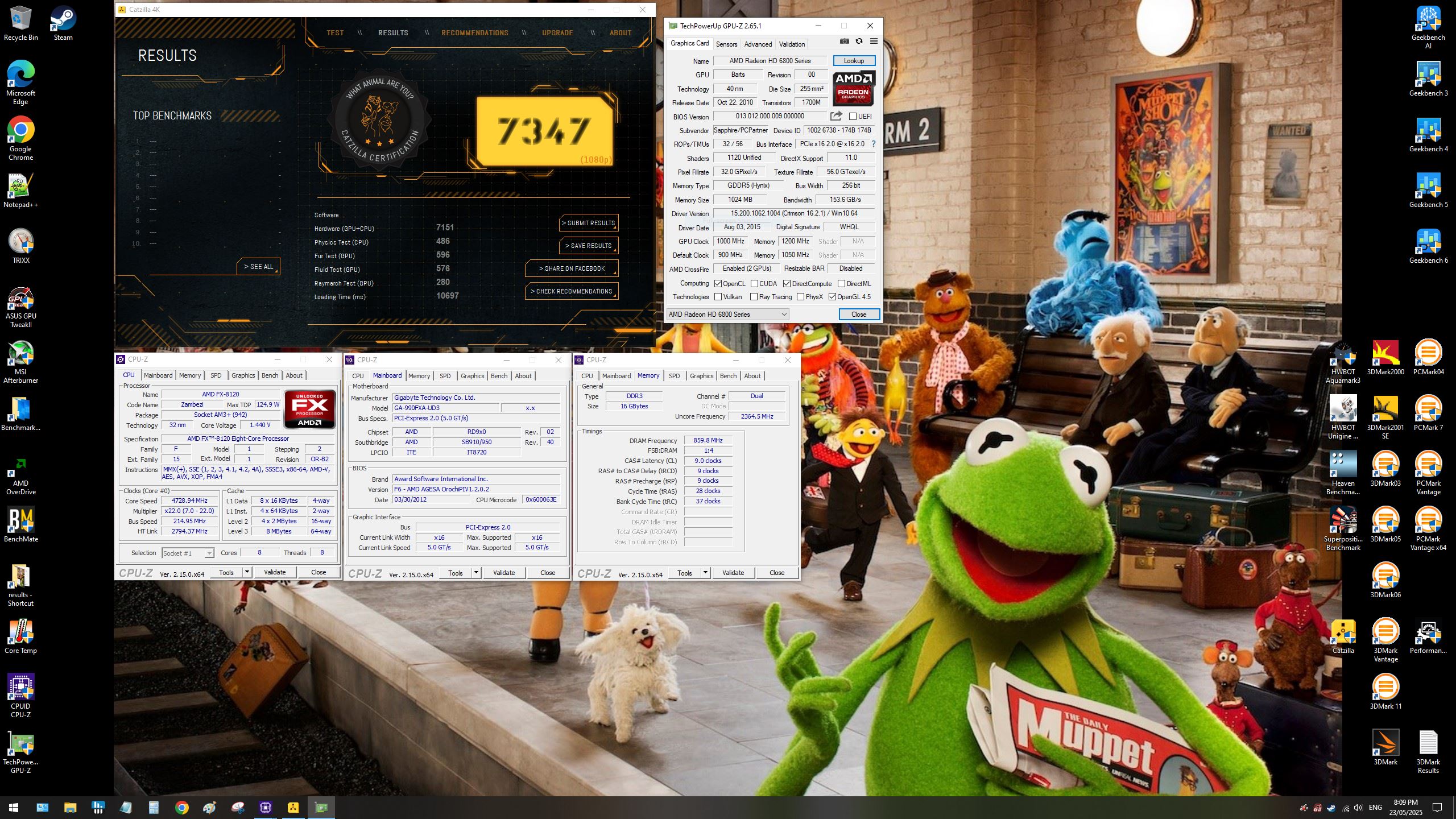Viewport: 1456px width, 819px height.
Task: Open the PCMark04 desktop icon
Action: (1428, 358)
